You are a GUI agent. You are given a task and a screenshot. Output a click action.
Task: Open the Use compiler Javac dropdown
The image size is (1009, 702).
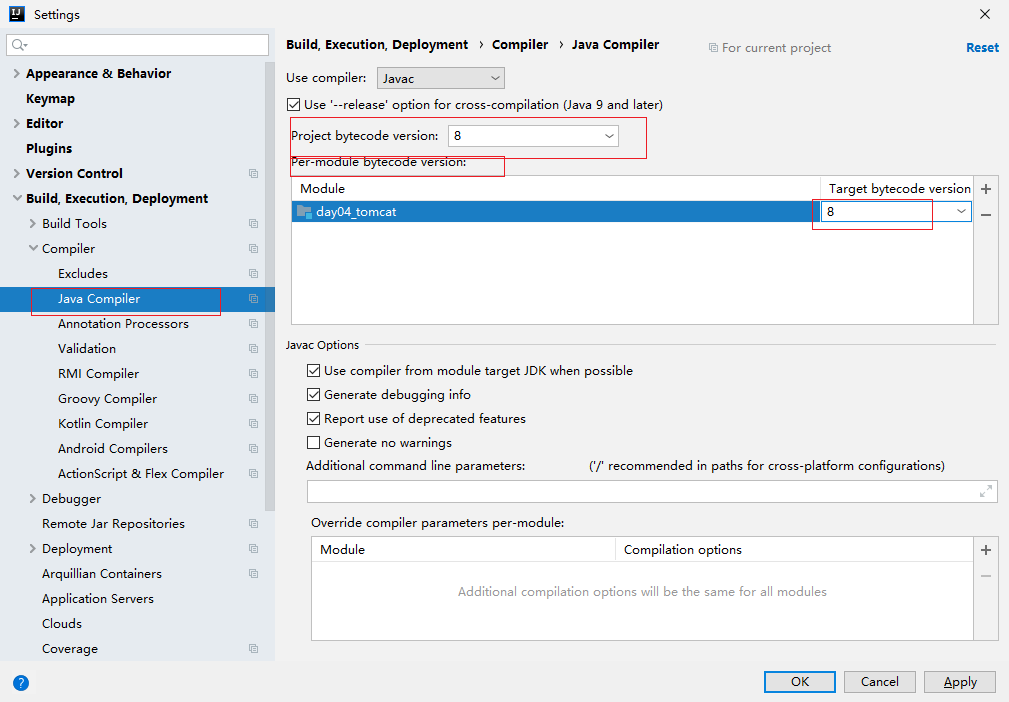point(440,78)
